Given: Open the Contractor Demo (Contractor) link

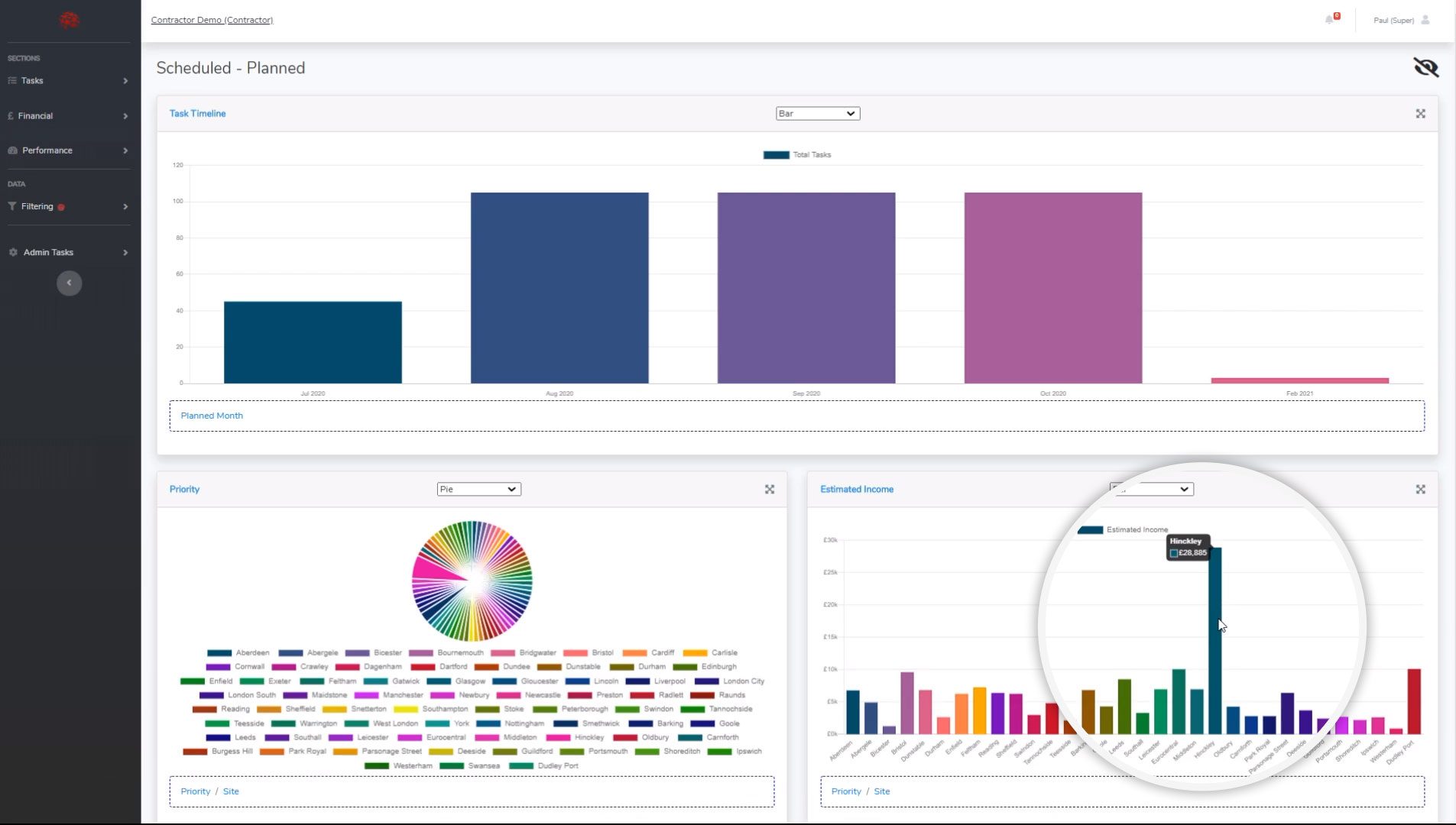Looking at the screenshot, I should click(212, 20).
